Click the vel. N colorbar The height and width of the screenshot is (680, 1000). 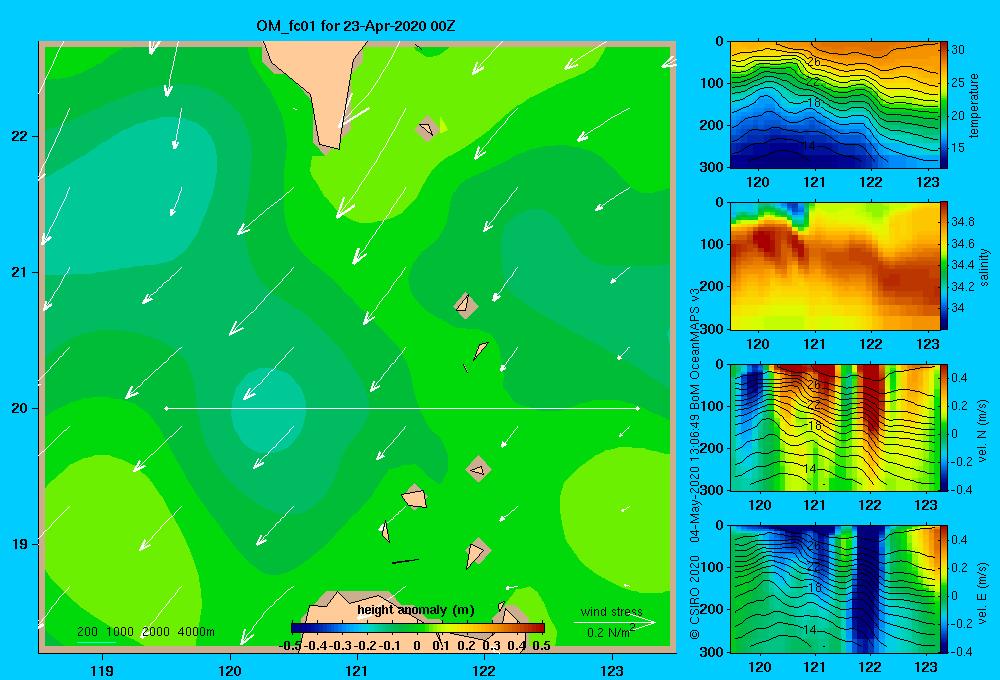click(x=944, y=427)
